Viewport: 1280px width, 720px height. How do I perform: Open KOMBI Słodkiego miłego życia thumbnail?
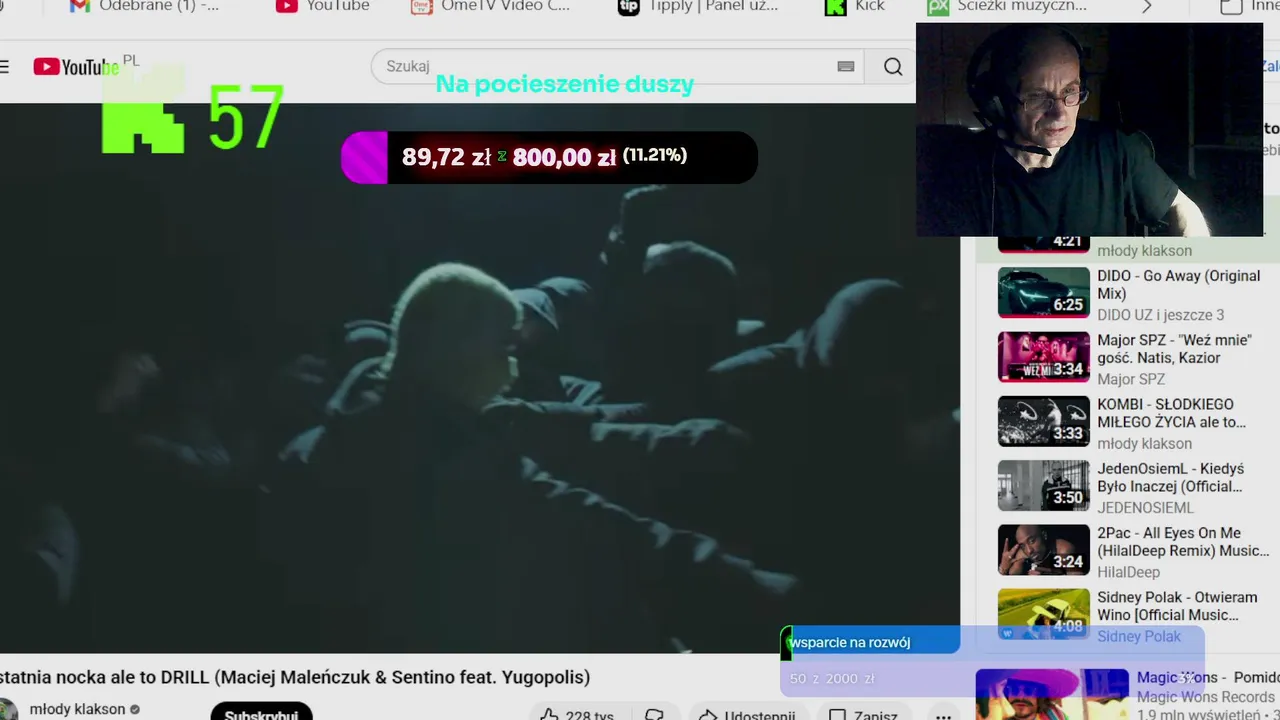[1043, 421]
